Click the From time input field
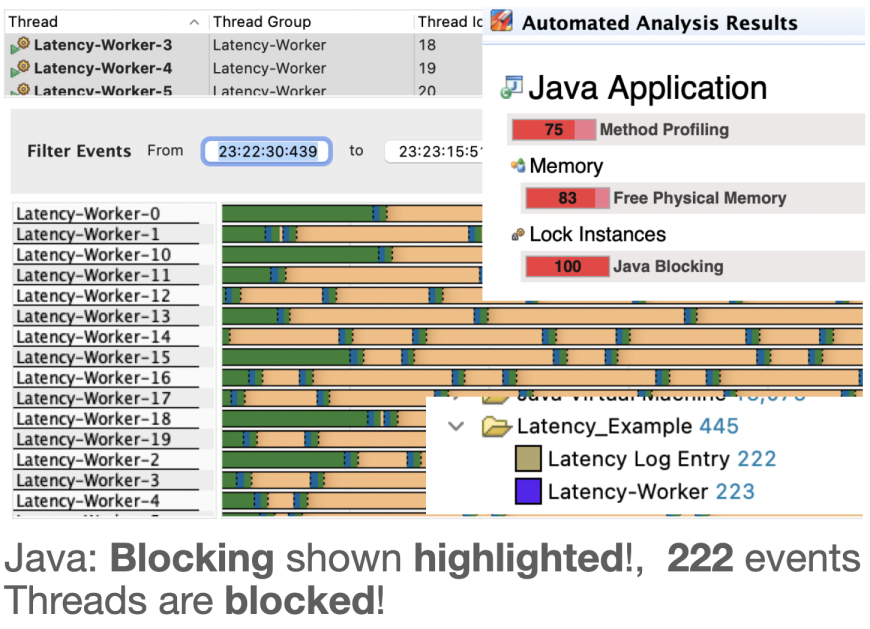This screenshot has height=629, width=870. point(267,151)
